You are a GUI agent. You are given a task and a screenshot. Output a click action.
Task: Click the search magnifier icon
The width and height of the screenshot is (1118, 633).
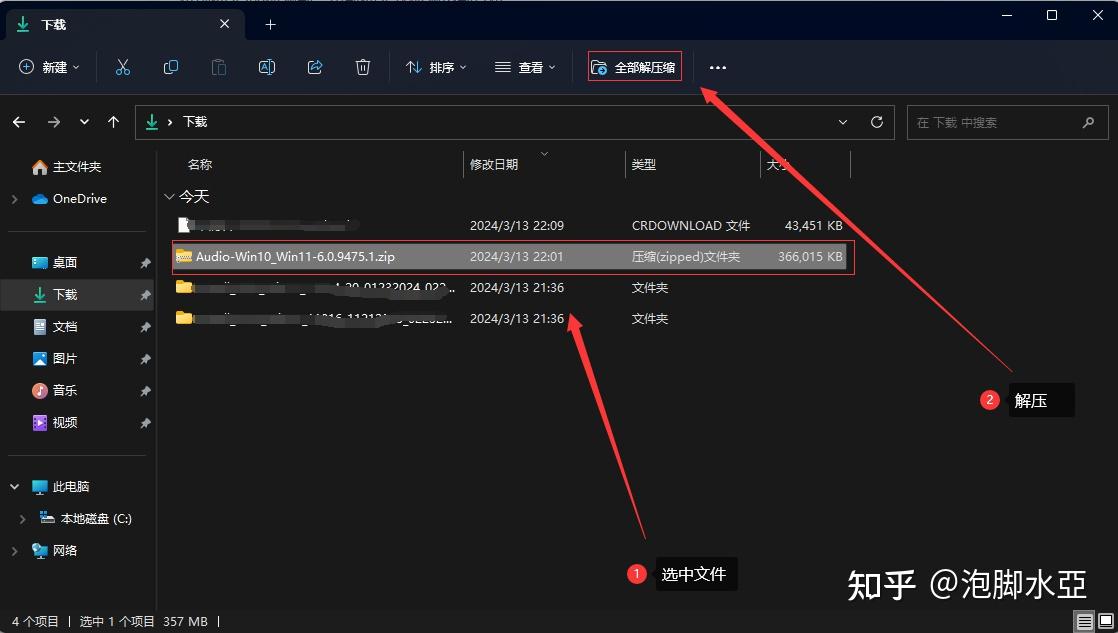point(1088,123)
